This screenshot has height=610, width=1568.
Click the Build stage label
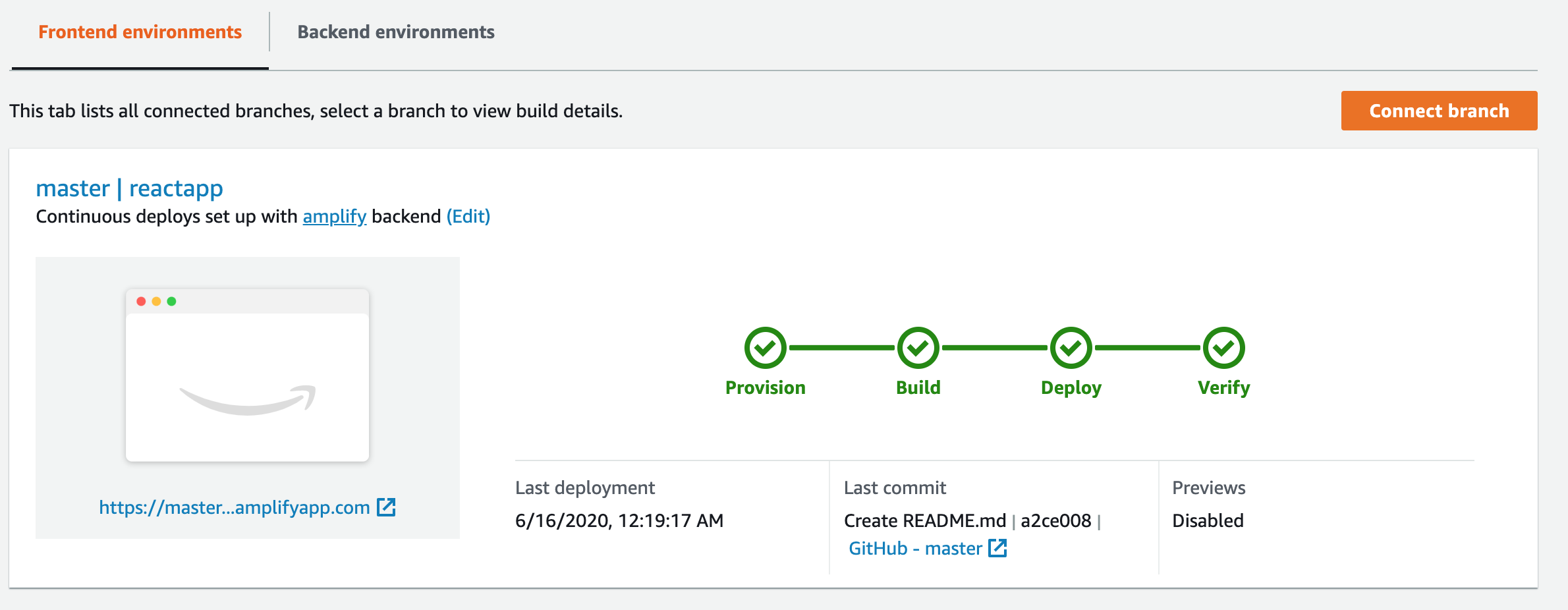tap(918, 387)
